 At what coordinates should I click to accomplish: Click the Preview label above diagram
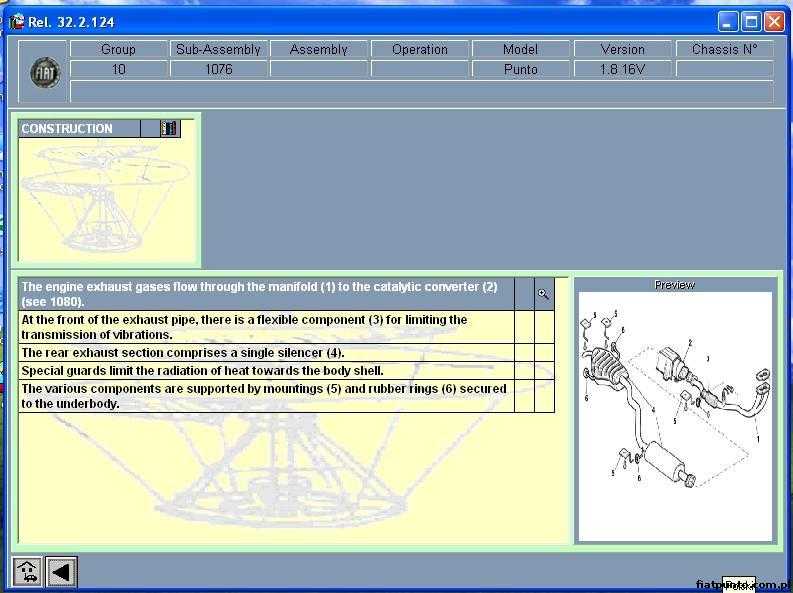point(675,285)
